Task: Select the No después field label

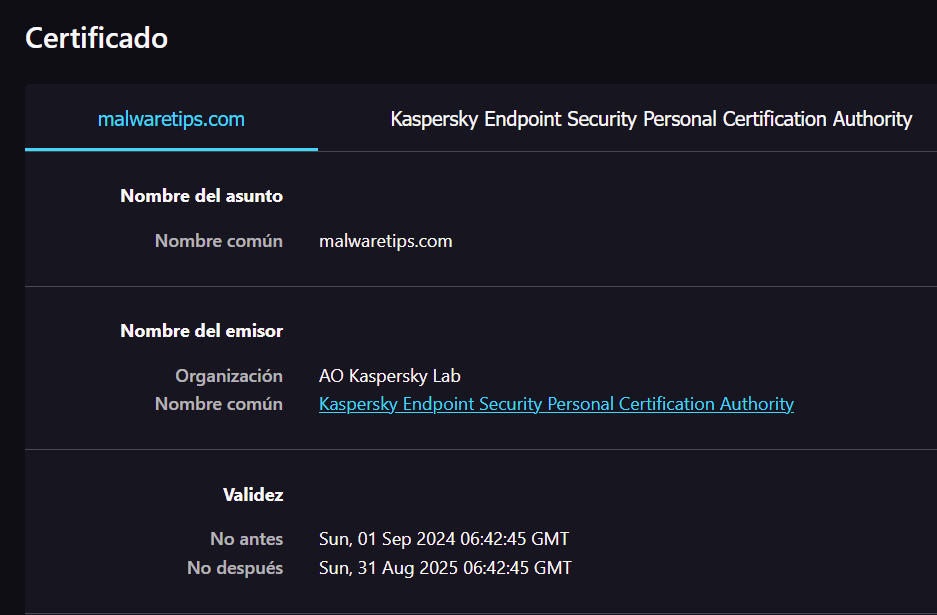Action: click(235, 568)
